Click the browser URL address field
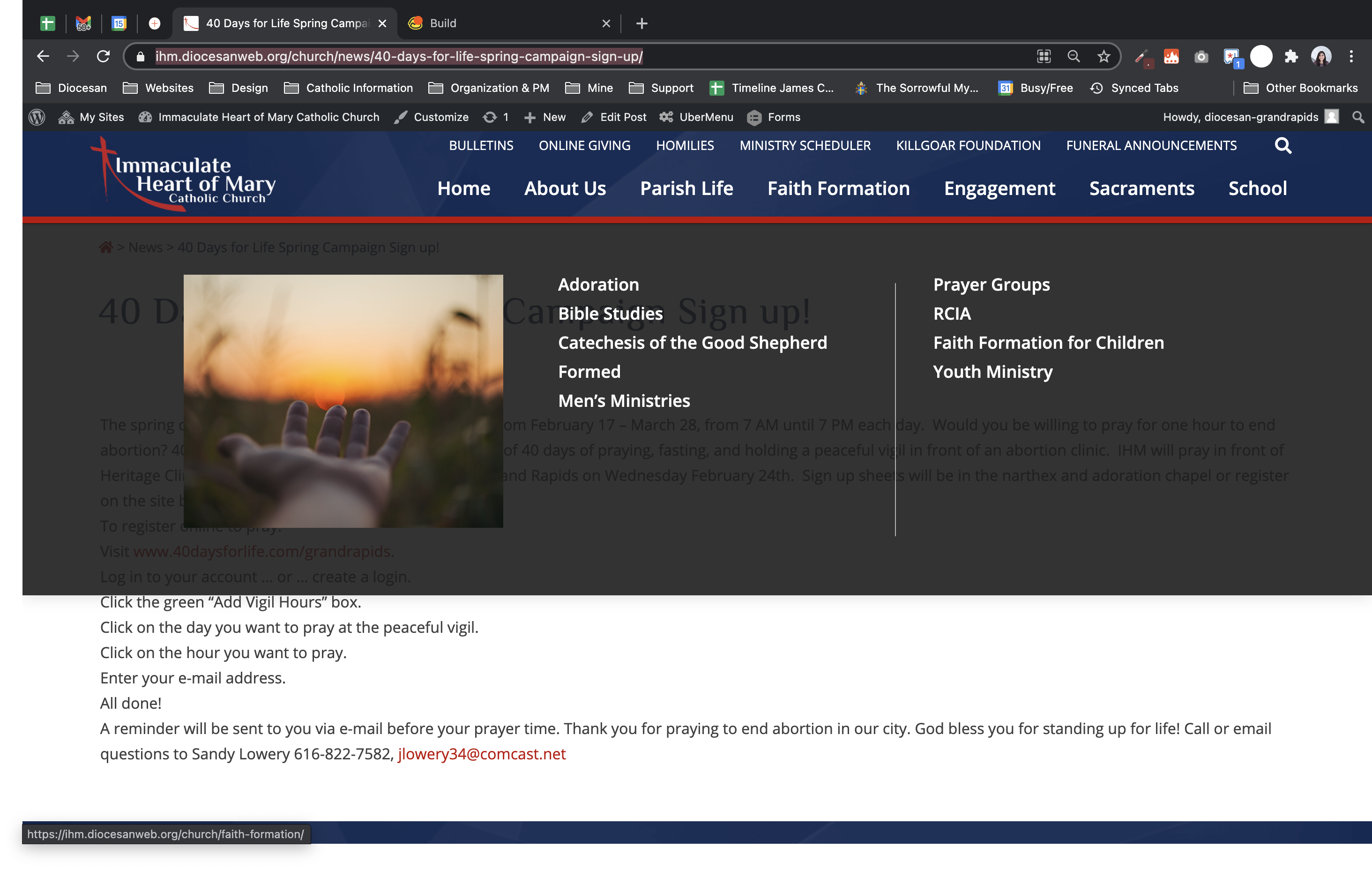Image resolution: width=1372 pixels, height=870 pixels. point(399,56)
